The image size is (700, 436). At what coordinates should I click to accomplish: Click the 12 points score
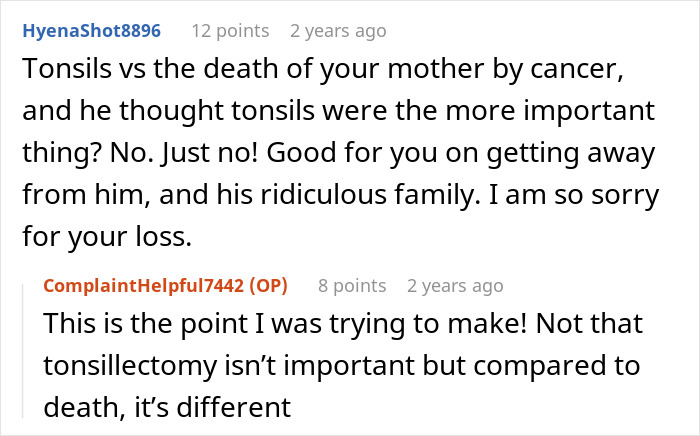[x=229, y=31]
